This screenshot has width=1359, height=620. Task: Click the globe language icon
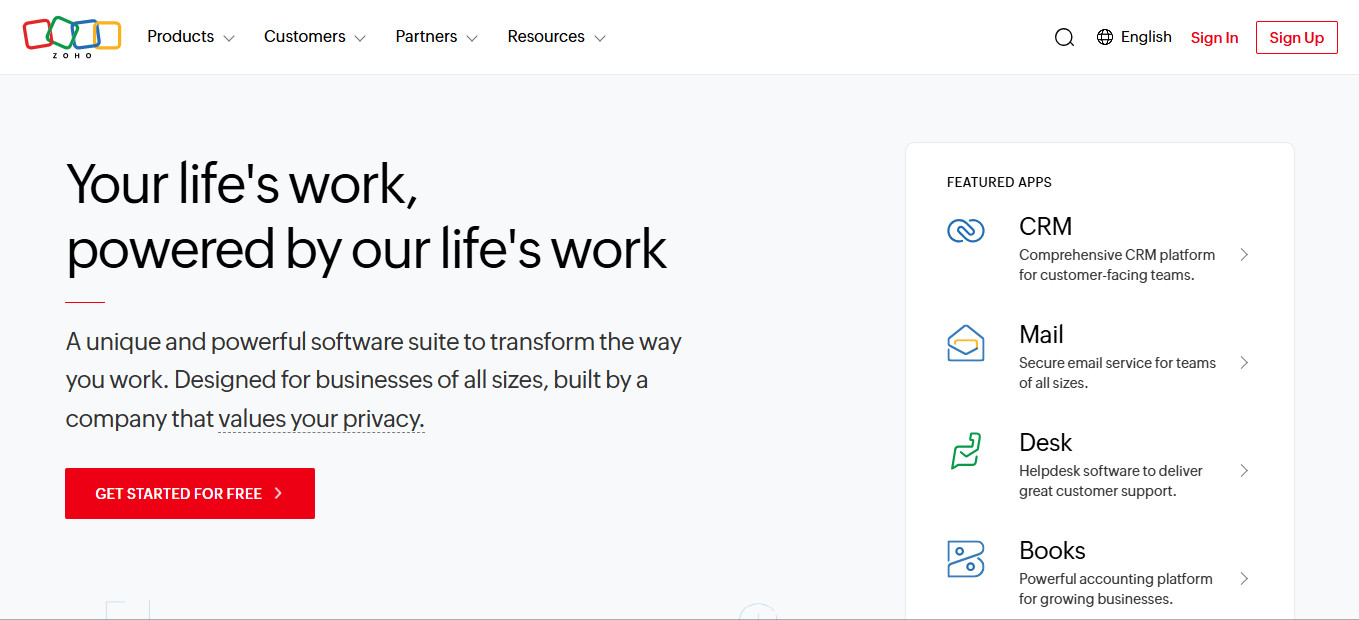click(x=1104, y=36)
